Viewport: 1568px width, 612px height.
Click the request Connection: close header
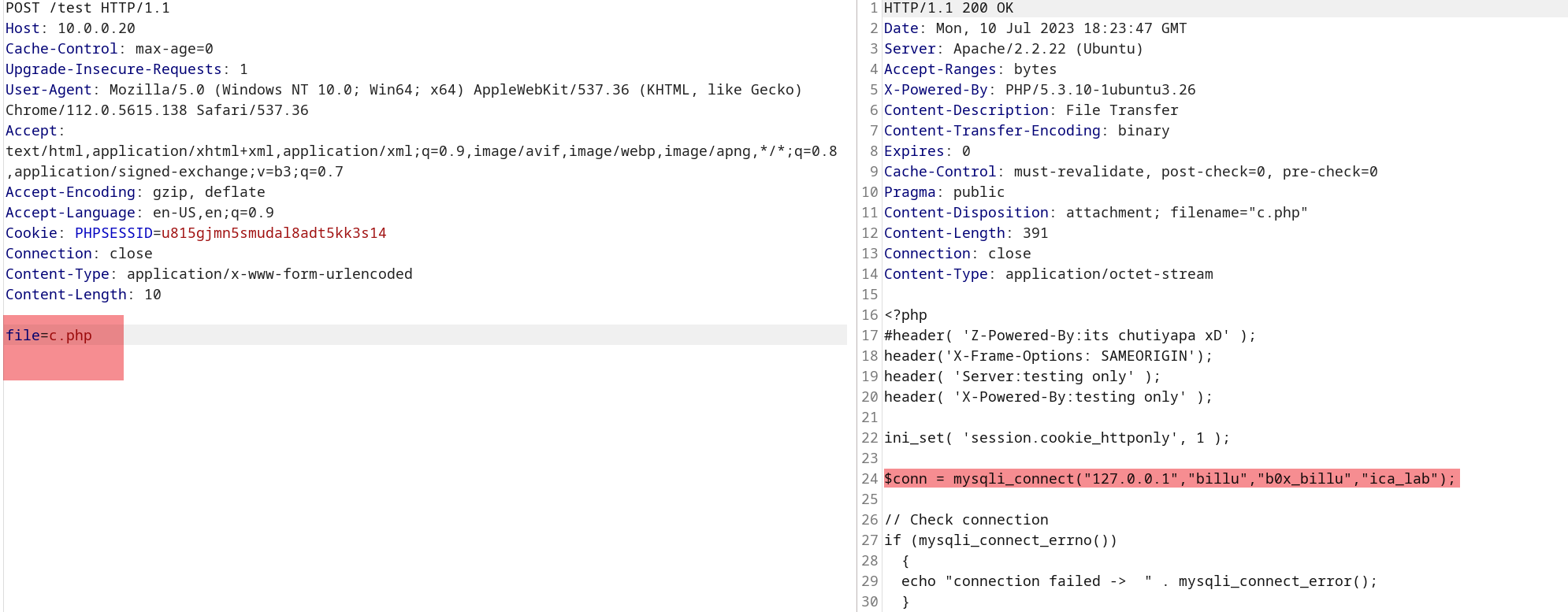point(79,254)
